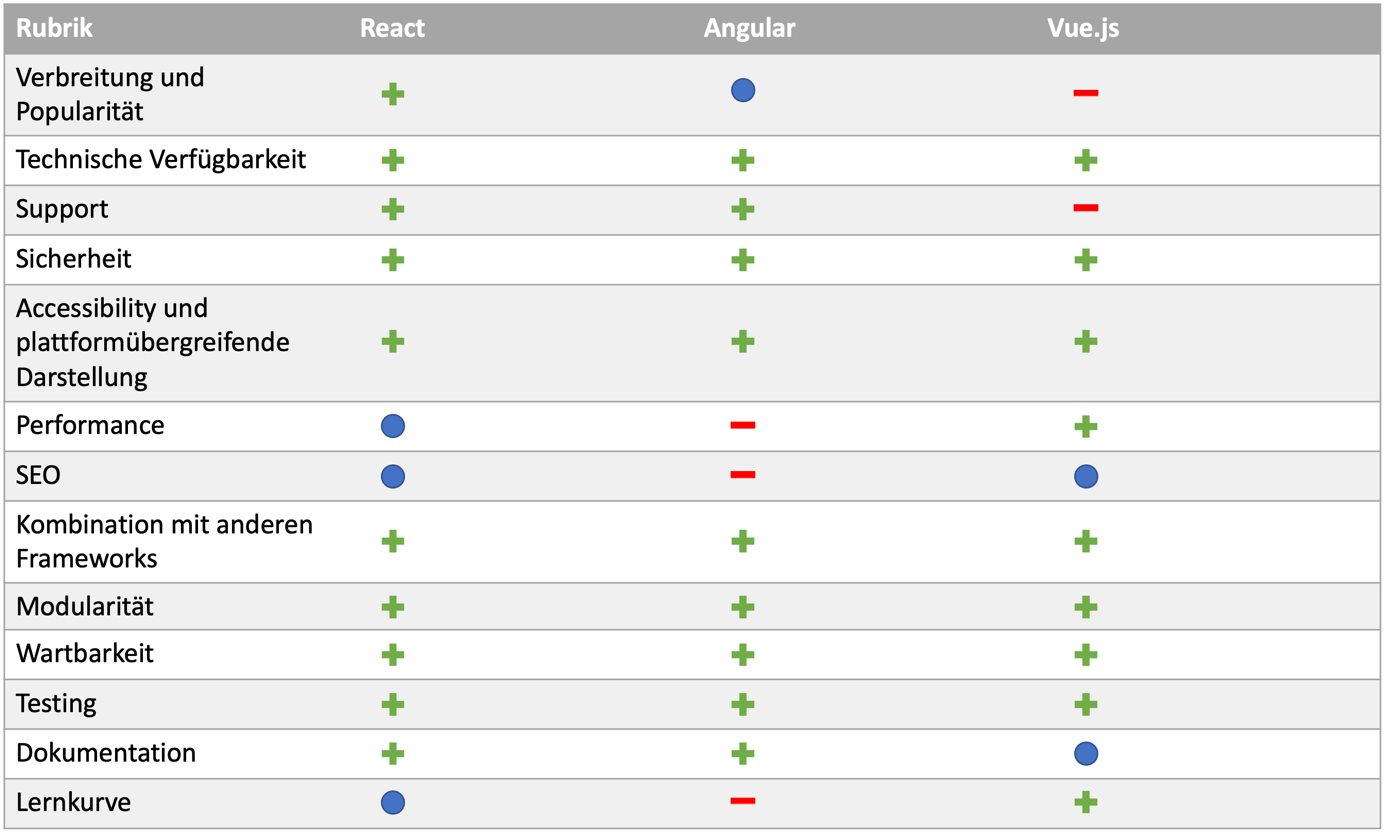Screen dimensions: 1386x835
Task: Click the Vue.js column header
Action: [1083, 28]
